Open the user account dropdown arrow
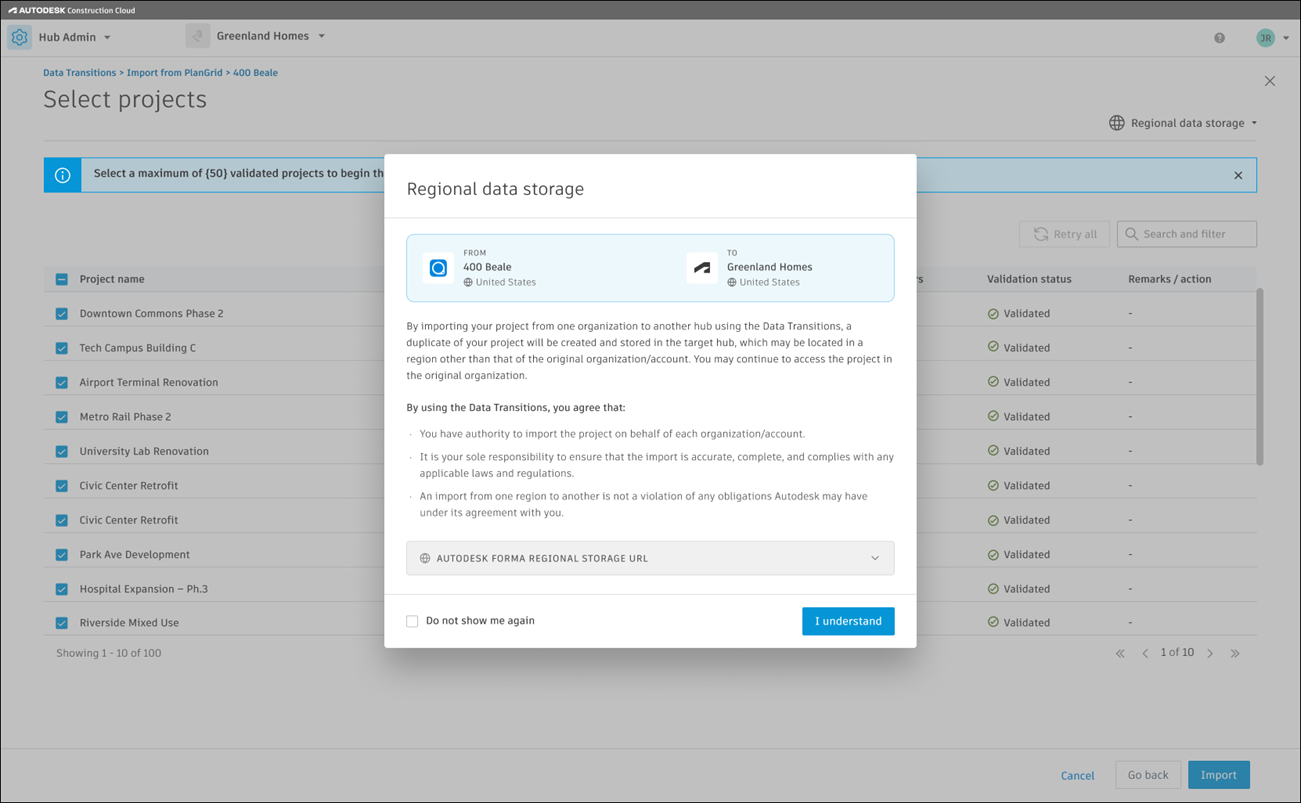Image resolution: width=1301 pixels, height=803 pixels. pos(1286,38)
